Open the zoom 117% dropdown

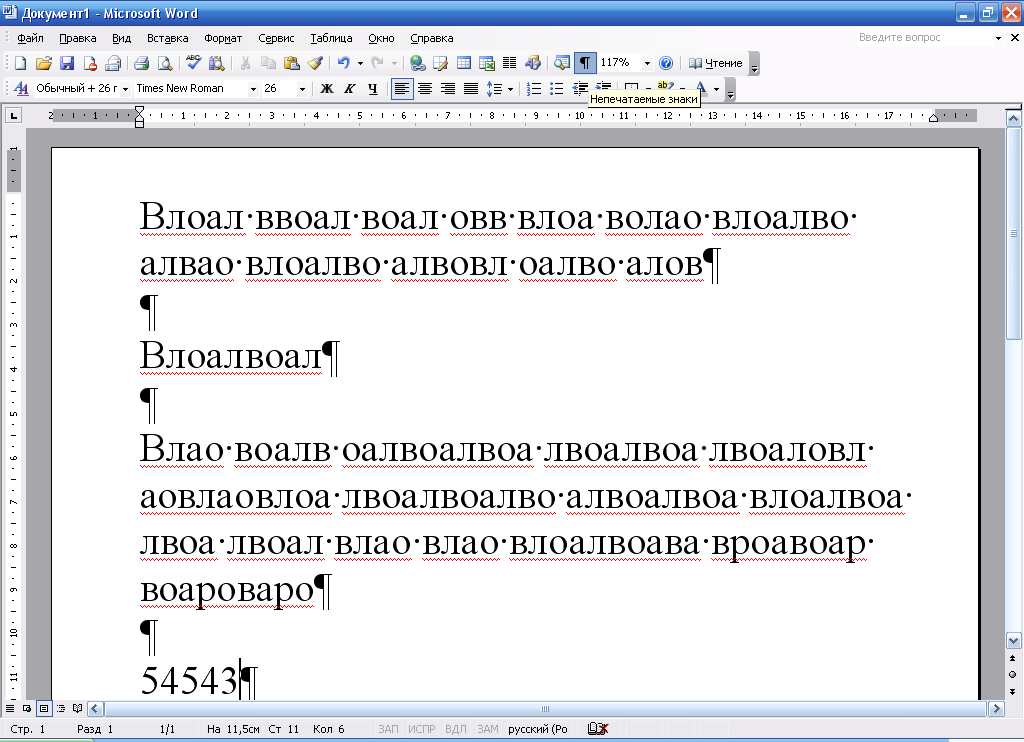click(x=647, y=63)
